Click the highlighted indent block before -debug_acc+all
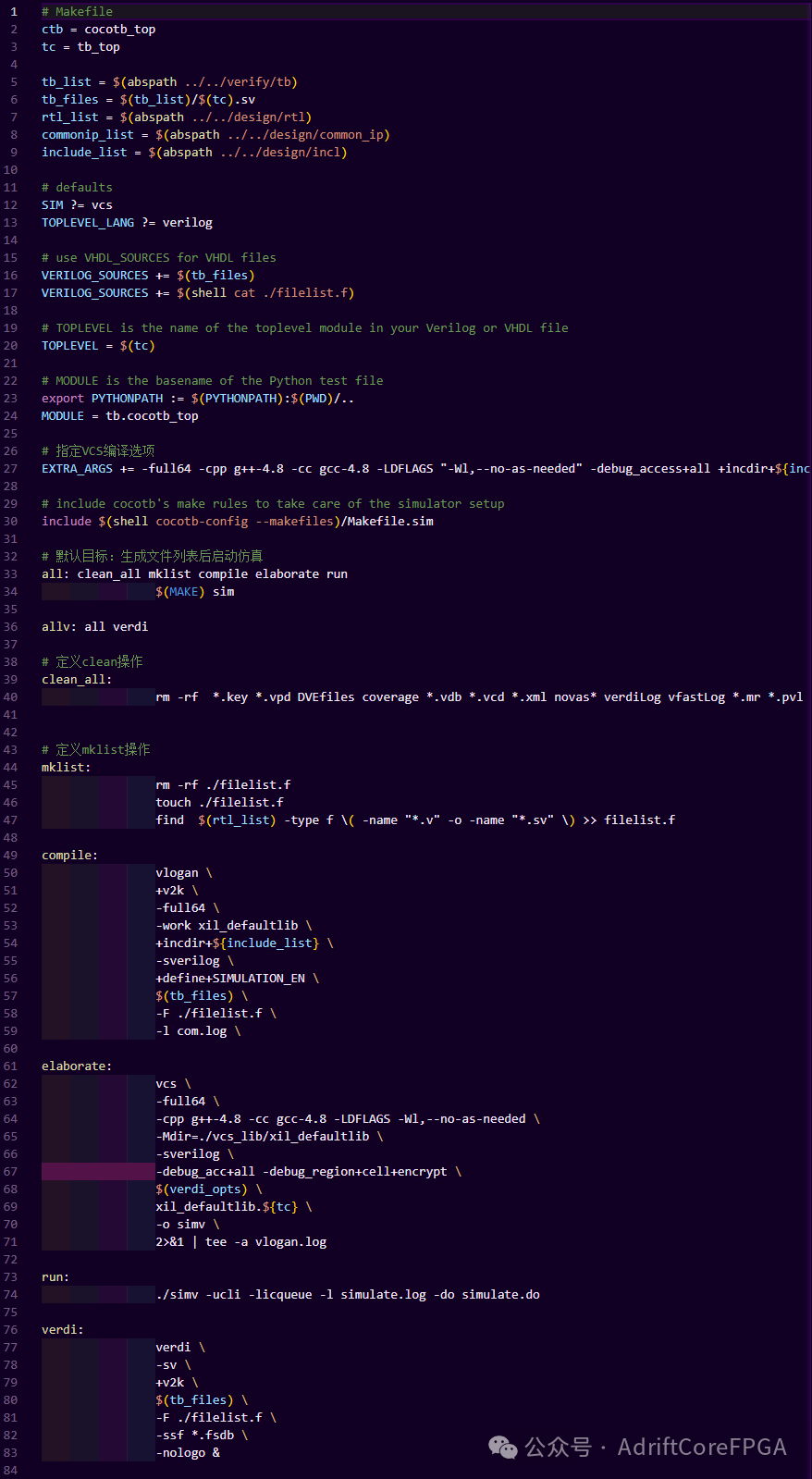The image size is (812, 1479). pyautogui.click(x=97, y=1172)
